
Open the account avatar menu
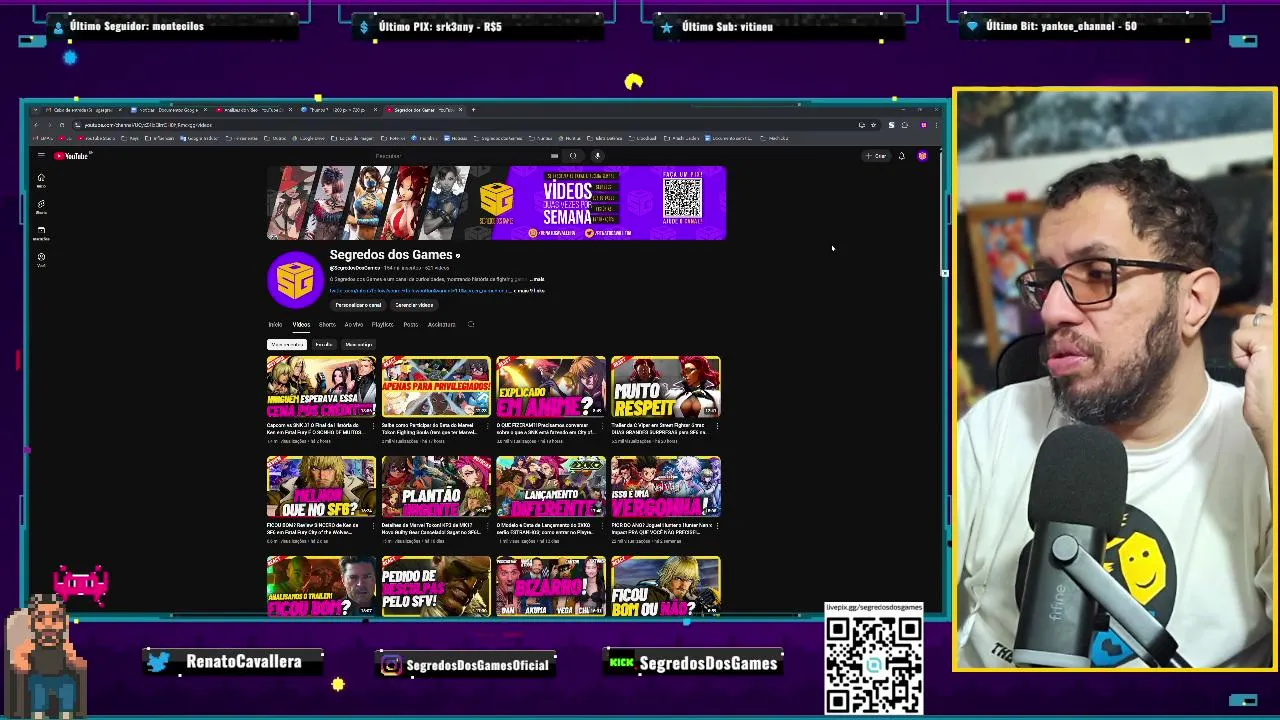point(922,156)
